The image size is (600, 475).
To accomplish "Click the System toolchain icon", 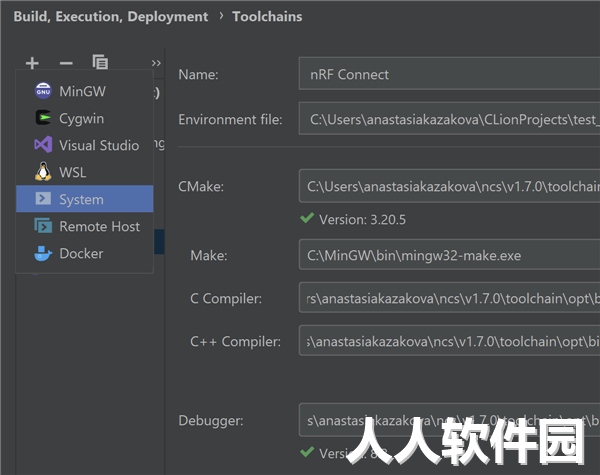I will coord(43,199).
